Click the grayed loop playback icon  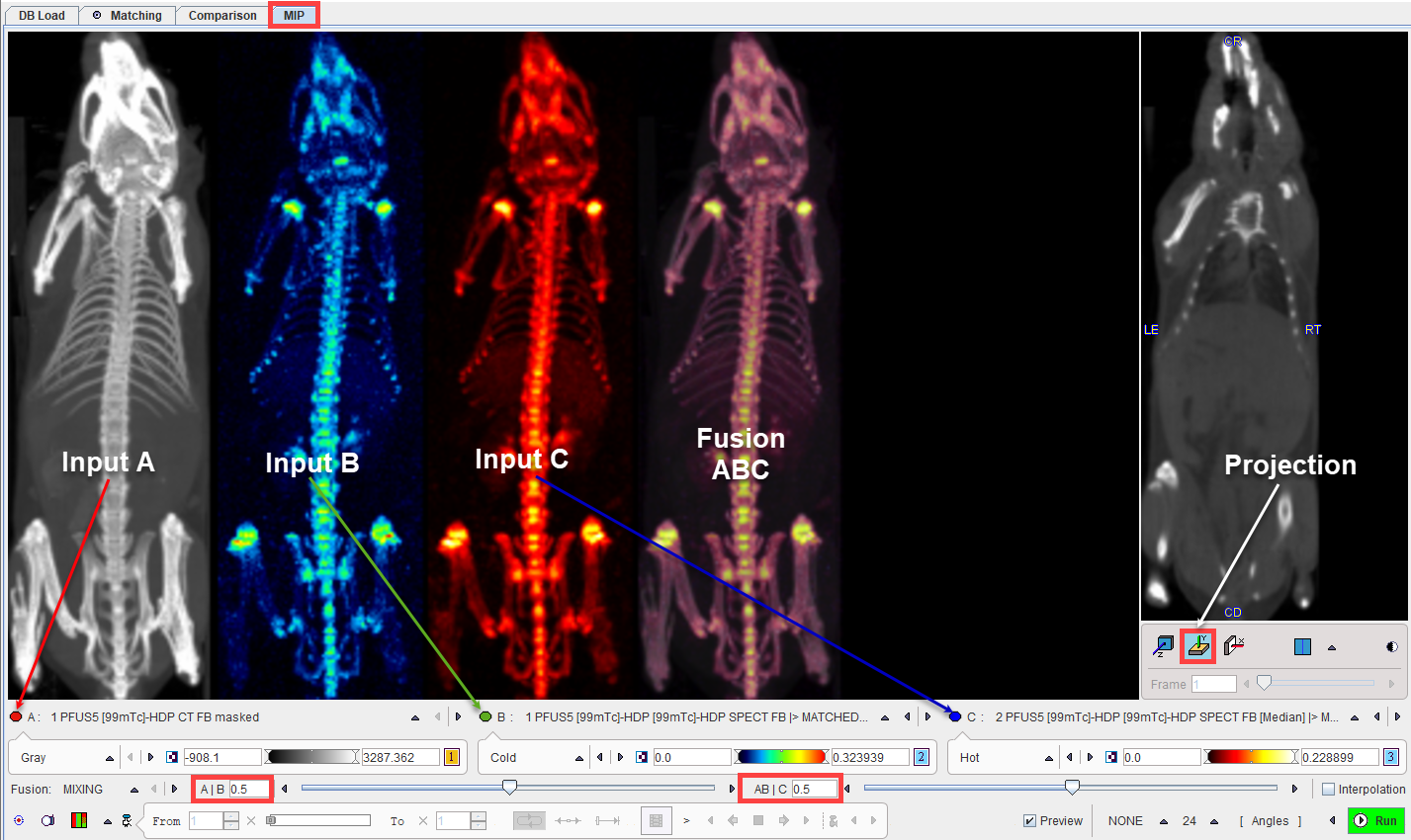[529, 820]
